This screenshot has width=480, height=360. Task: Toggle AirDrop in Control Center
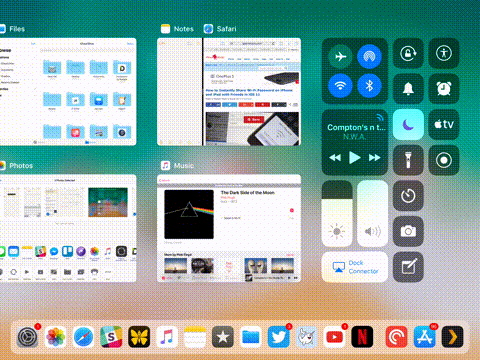(x=369, y=56)
